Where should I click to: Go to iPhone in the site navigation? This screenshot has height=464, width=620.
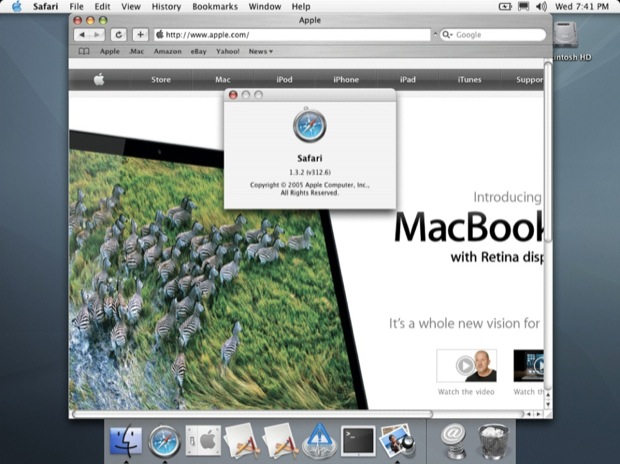pyautogui.click(x=346, y=80)
